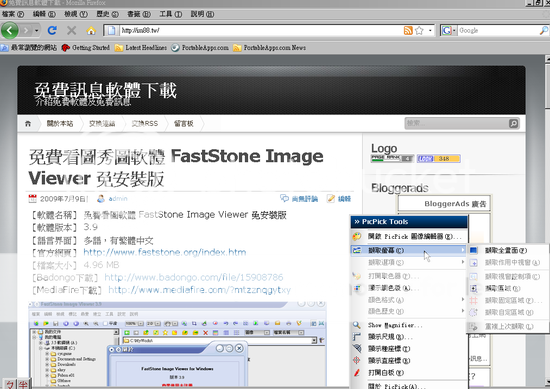Open PortableApps.com News bookmark
Image resolution: width=550 pixels, height=389 pixels.
tap(269, 48)
